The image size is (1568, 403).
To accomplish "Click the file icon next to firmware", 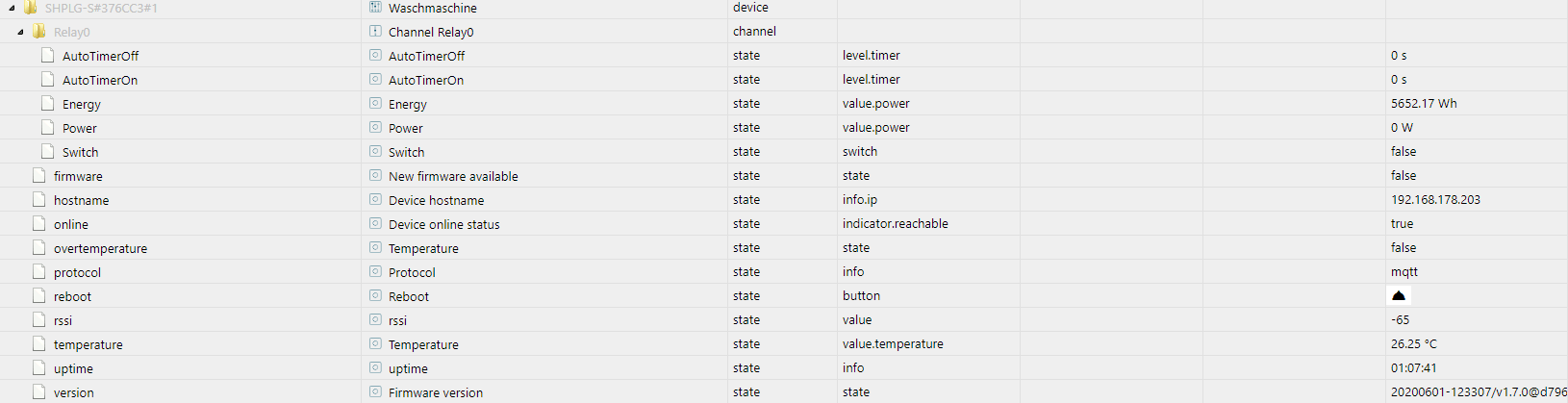I will point(39,176).
